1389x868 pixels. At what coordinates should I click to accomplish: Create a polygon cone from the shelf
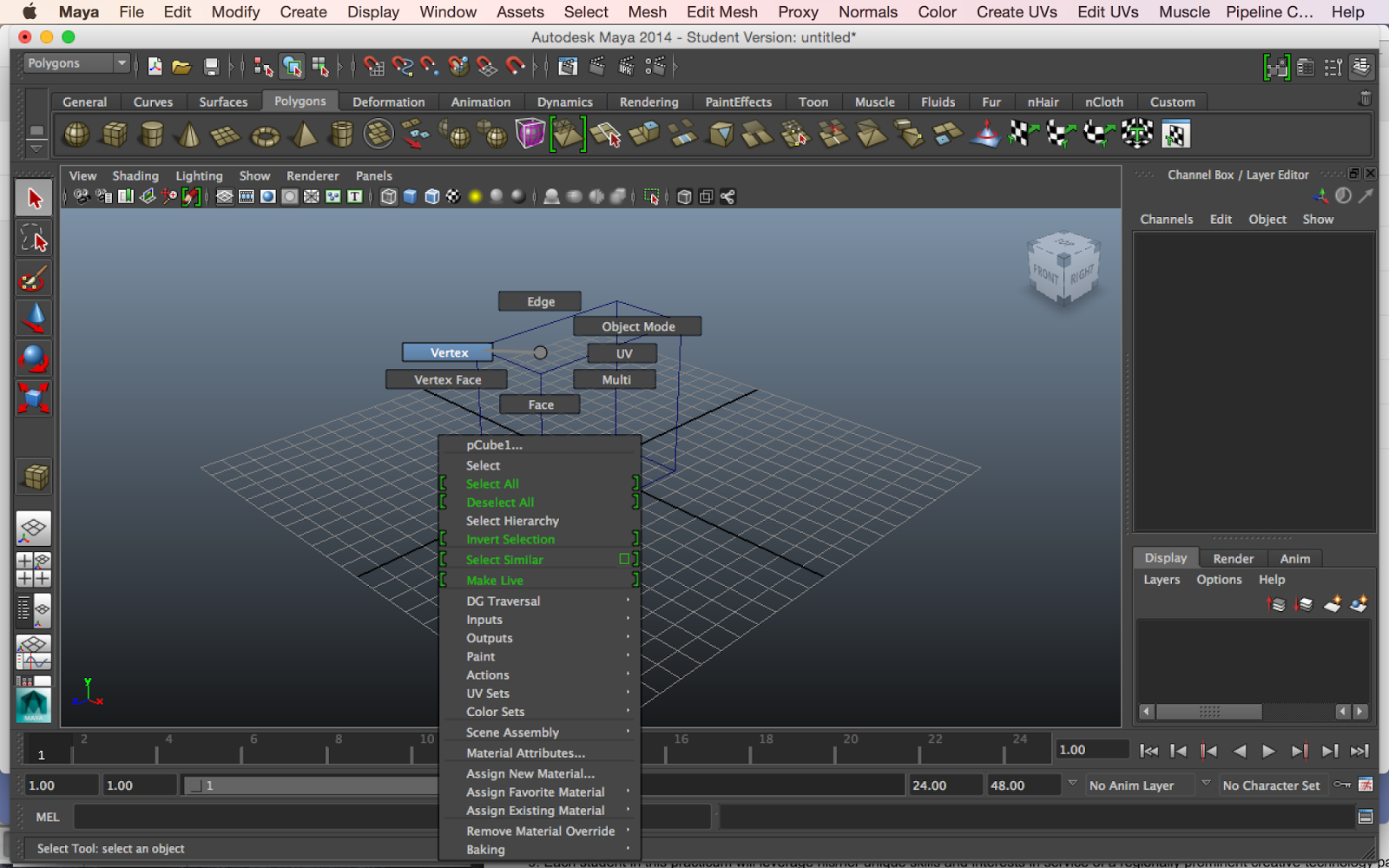[x=188, y=135]
